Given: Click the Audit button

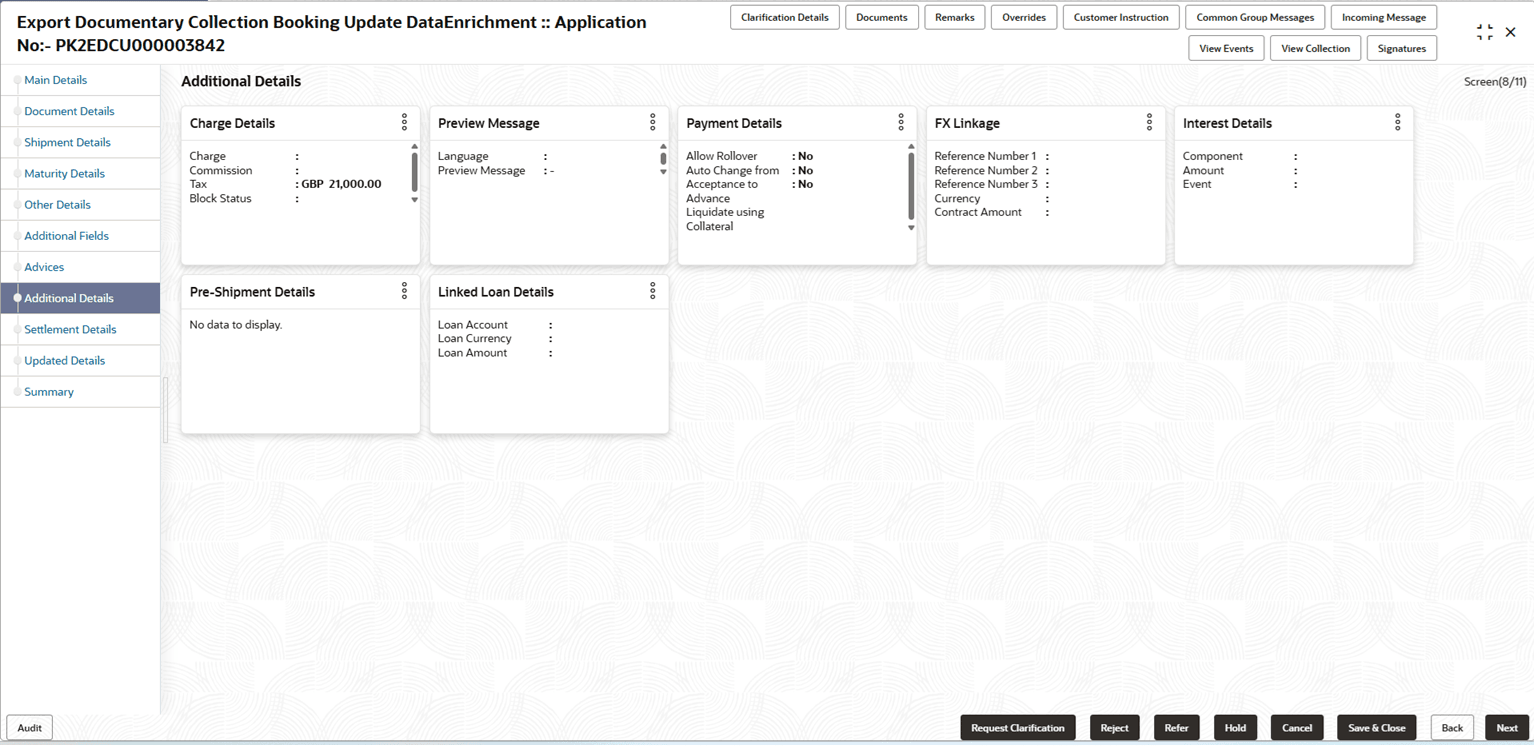Looking at the screenshot, I should click(x=29, y=727).
